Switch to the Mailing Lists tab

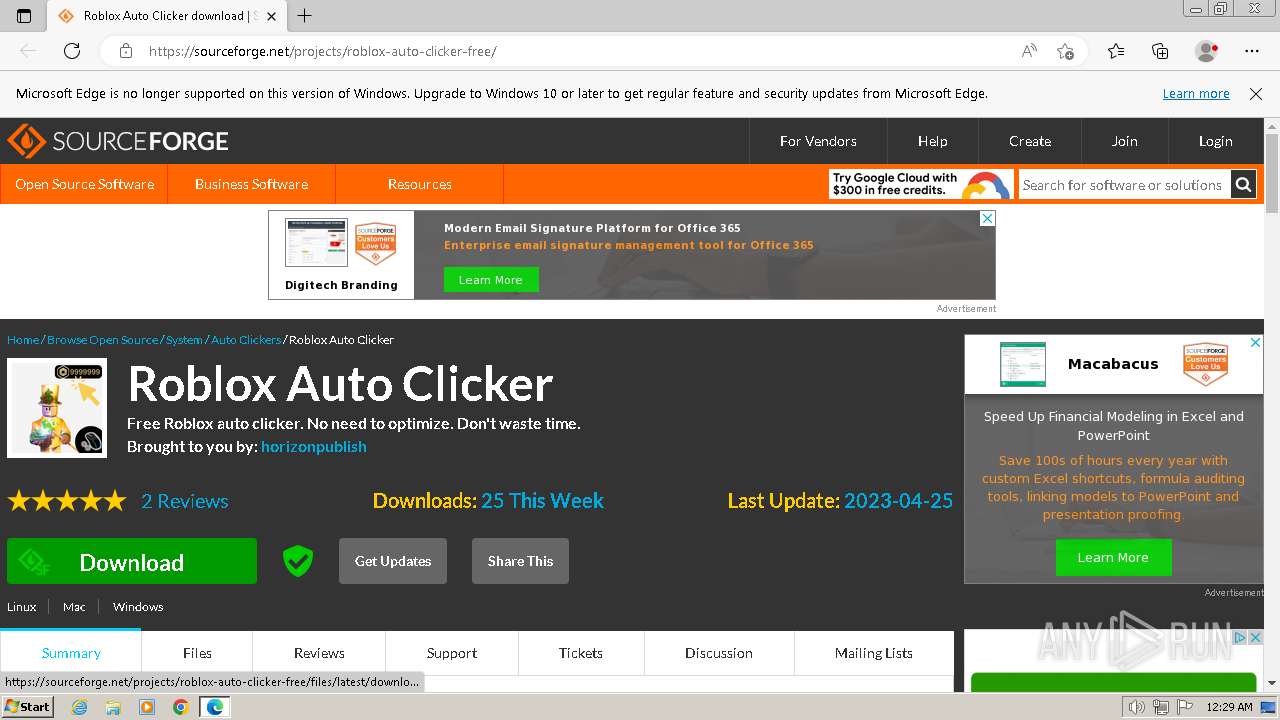(874, 653)
